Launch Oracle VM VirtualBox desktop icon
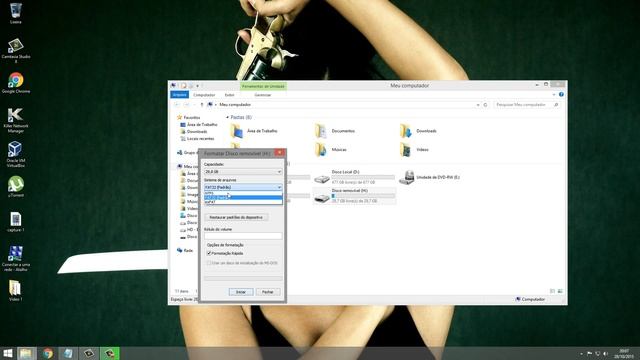640x360 pixels. [x=16, y=154]
